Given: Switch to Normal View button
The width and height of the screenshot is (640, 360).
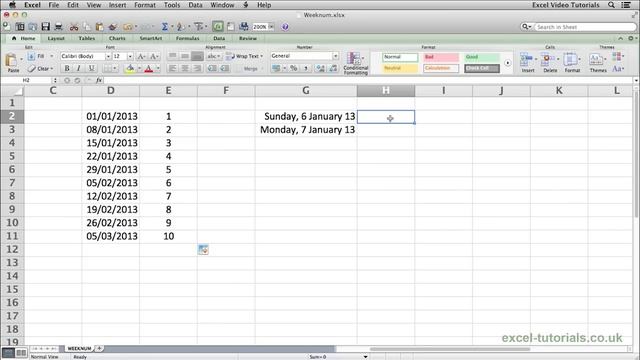Looking at the screenshot, I should point(8,353).
